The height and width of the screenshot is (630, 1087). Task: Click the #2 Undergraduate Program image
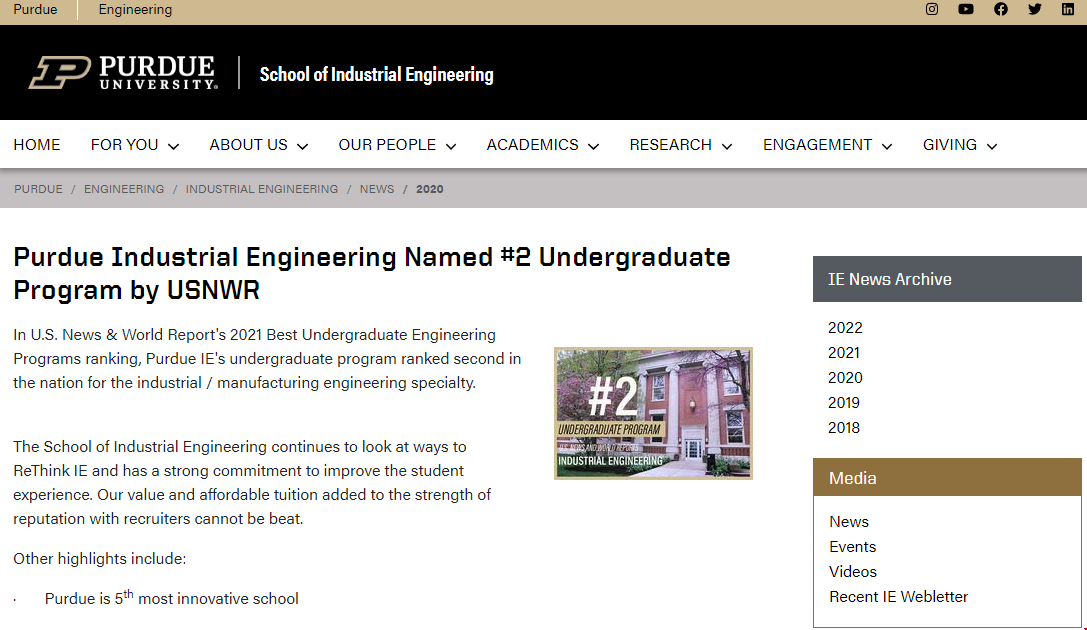tap(653, 413)
